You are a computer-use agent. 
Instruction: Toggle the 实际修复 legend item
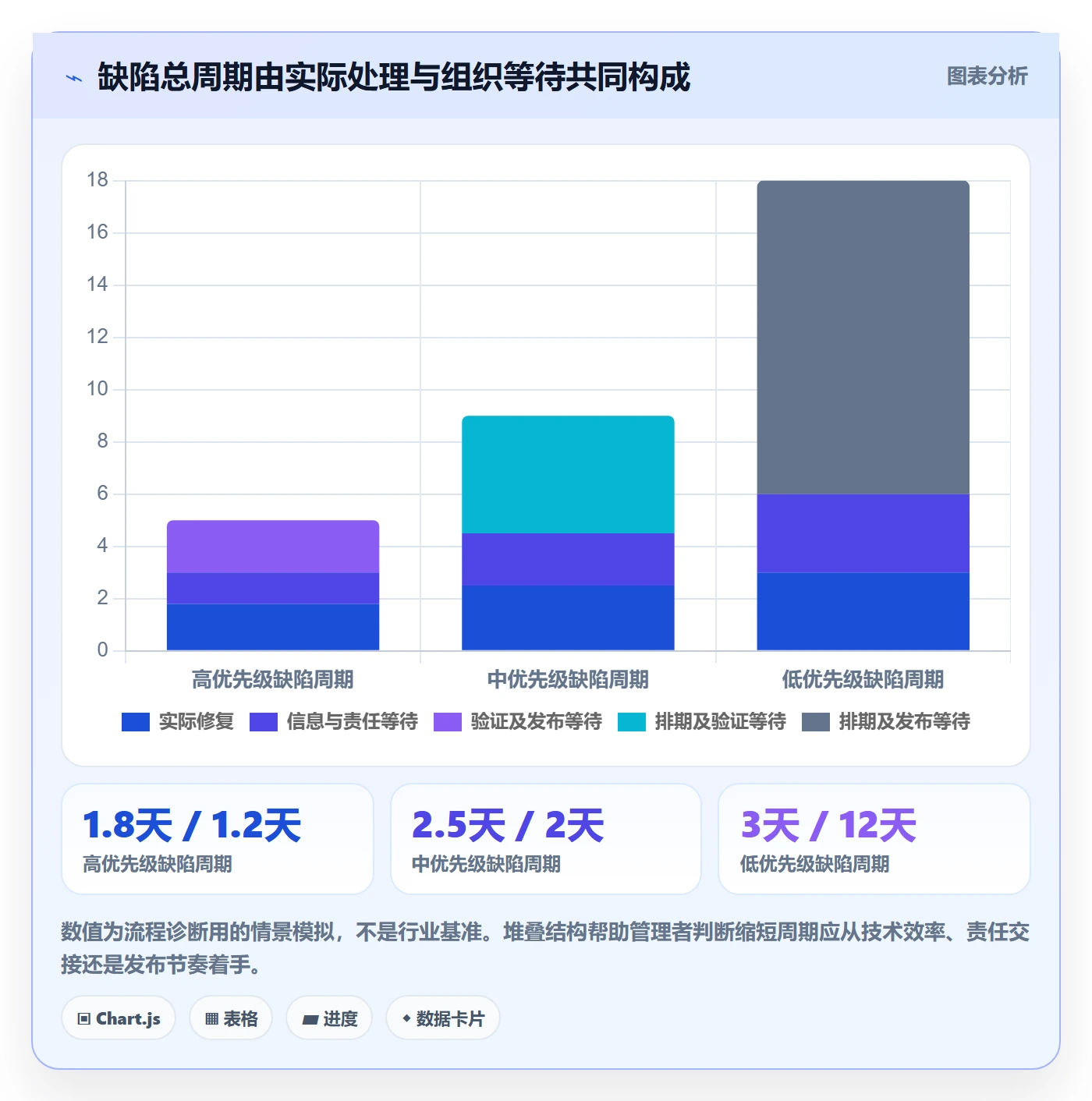pos(178,722)
